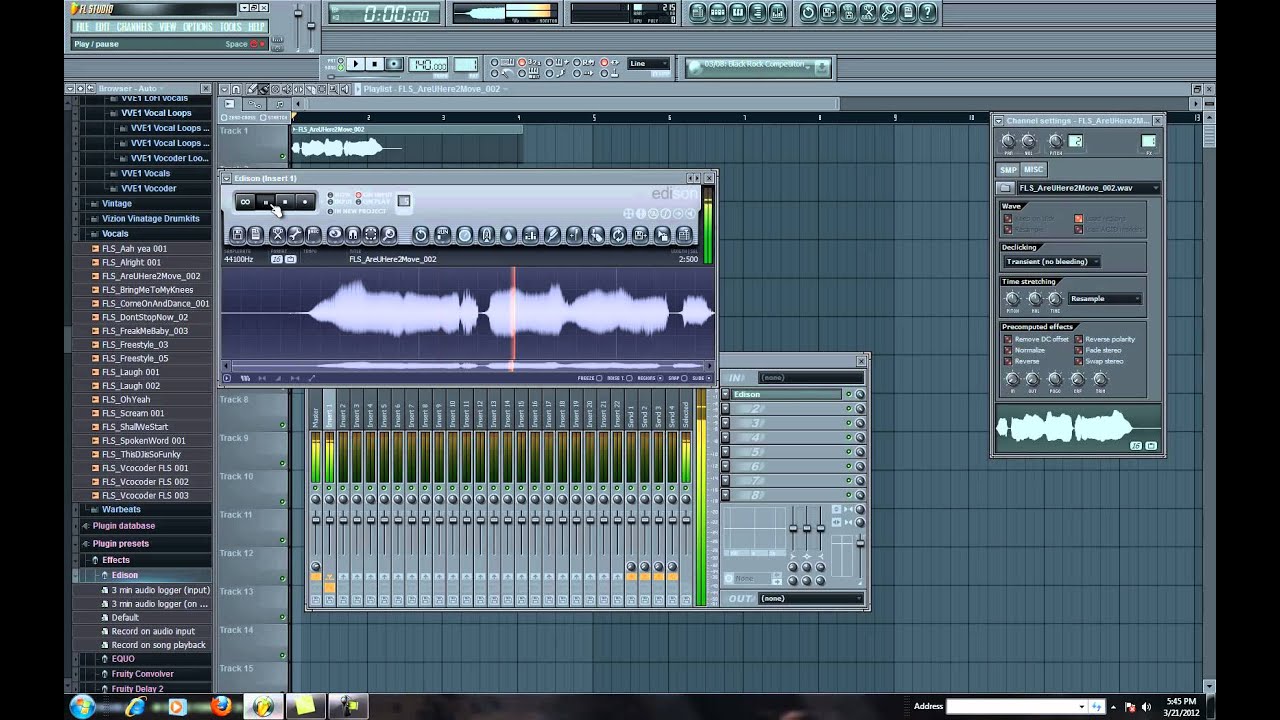Toggle Remove DC offset checkbox
Viewport: 1280px width, 720px height.
coord(1008,340)
